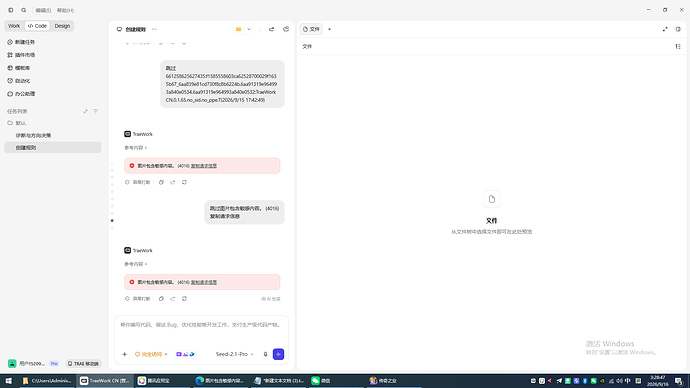Select the 文件 tab in right panel
Viewport: 690px width, 388px height.
(x=311, y=29)
